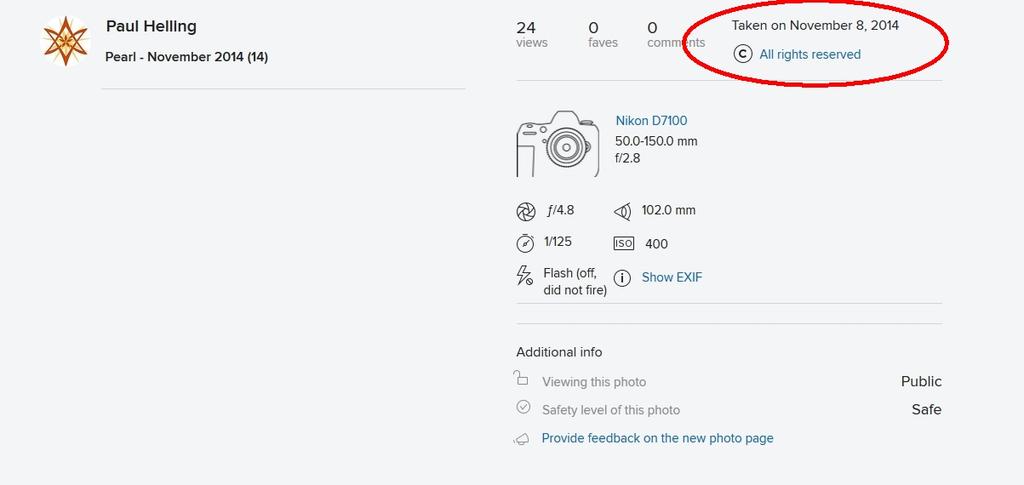The image size is (1024, 485).
Task: Open the Pearl - November 2014 album
Action: click(186, 57)
